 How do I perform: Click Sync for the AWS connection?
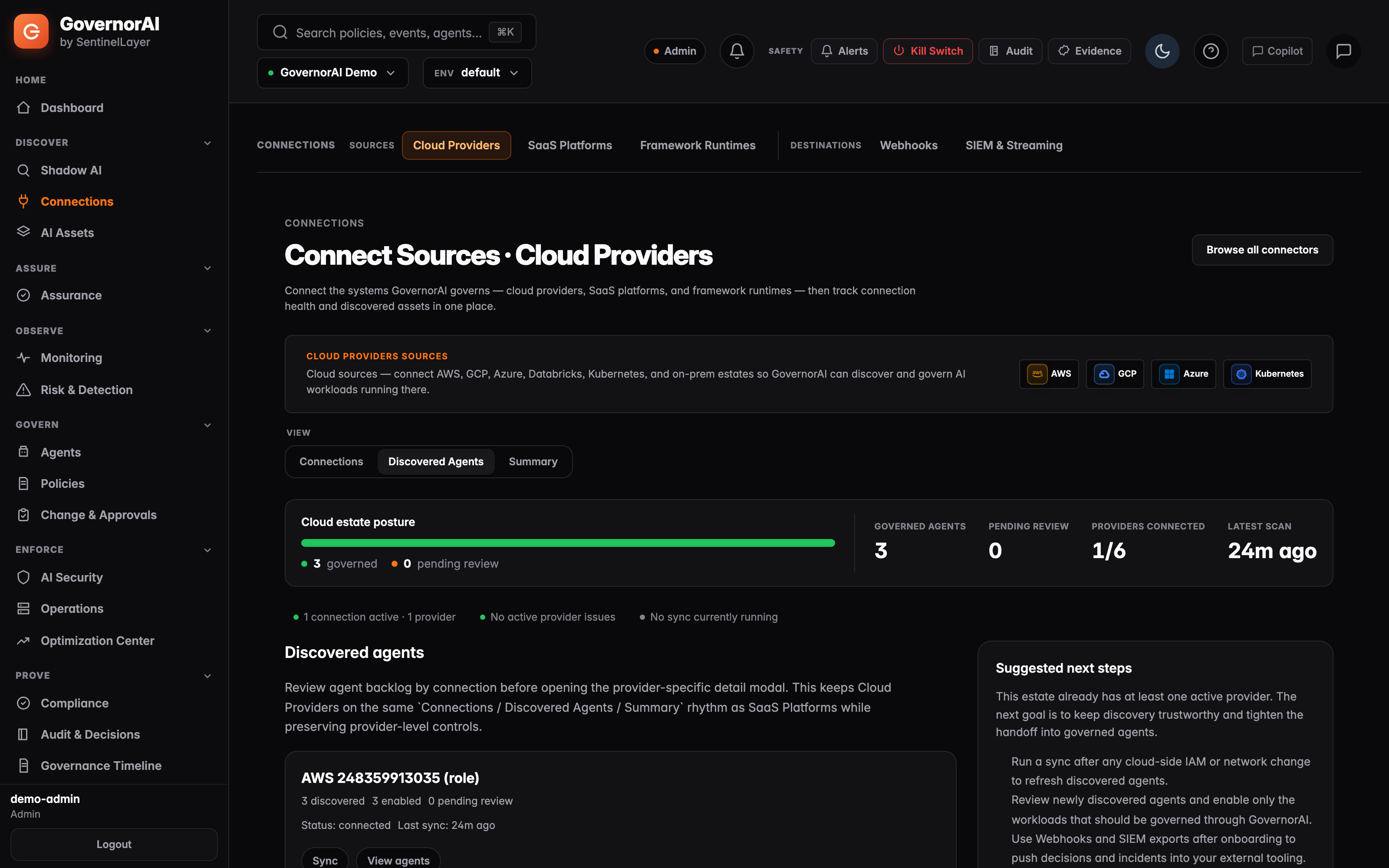click(x=325, y=859)
